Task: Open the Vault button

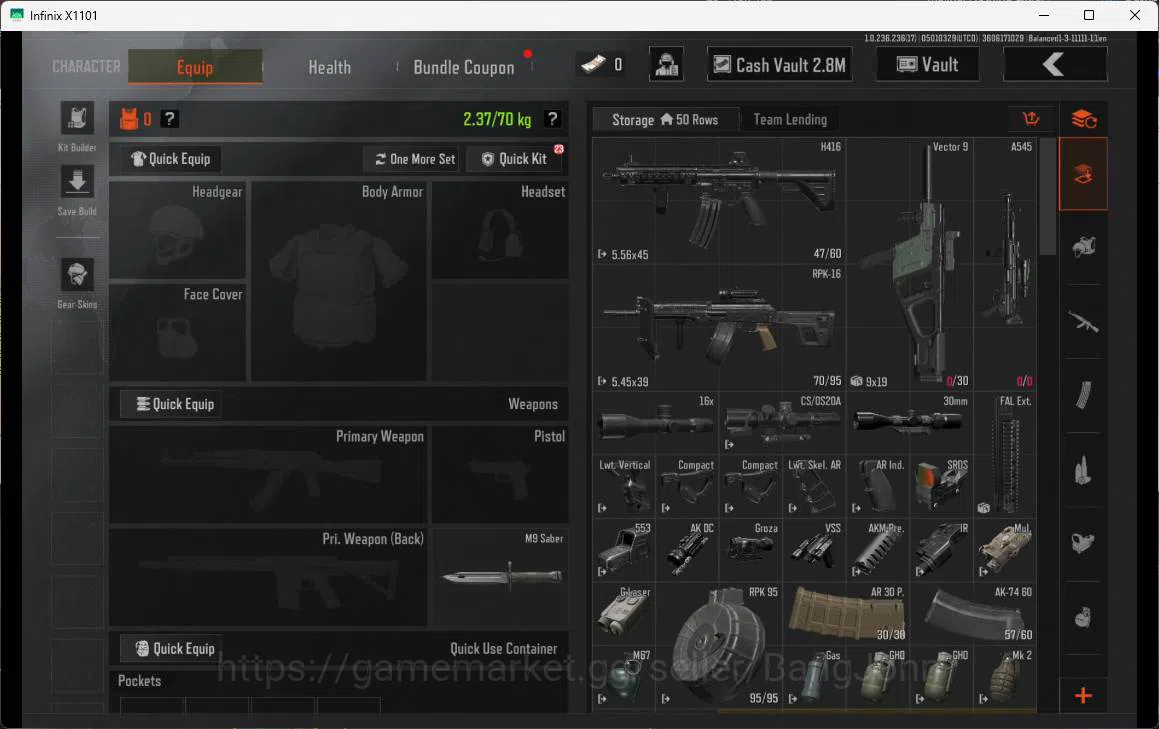Action: tap(928, 65)
